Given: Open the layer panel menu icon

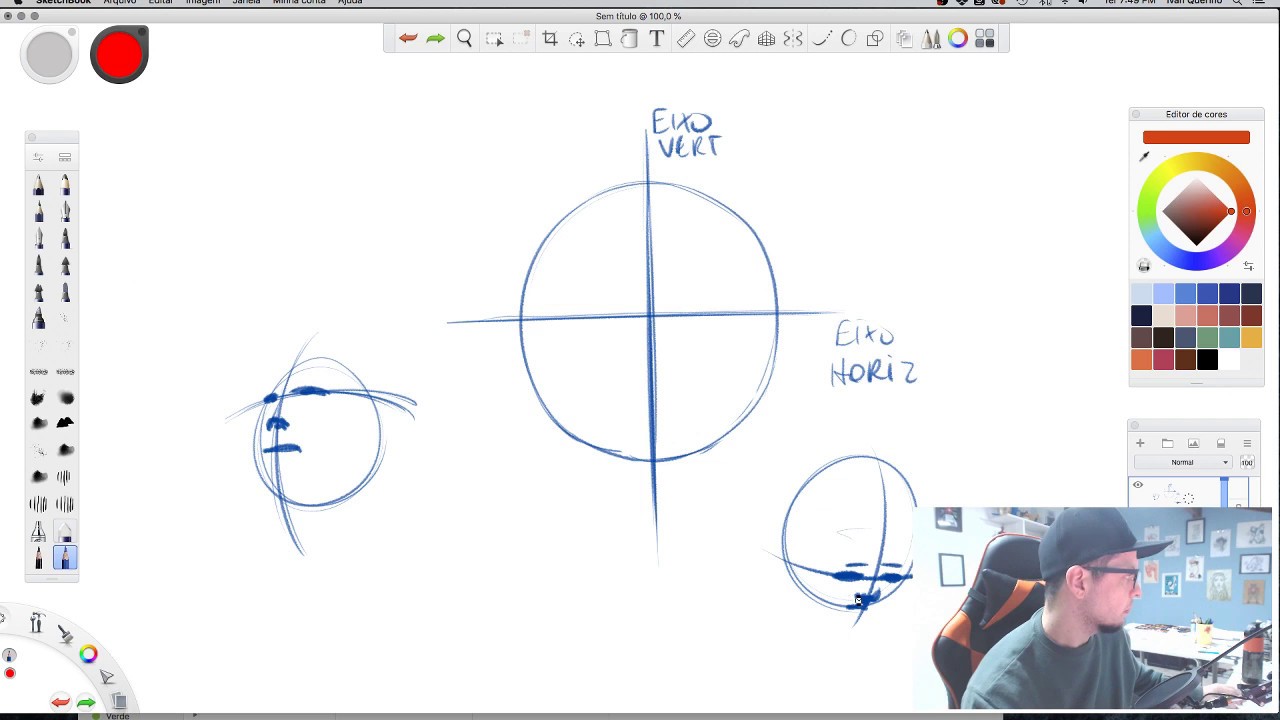Looking at the screenshot, I should pos(1247,443).
